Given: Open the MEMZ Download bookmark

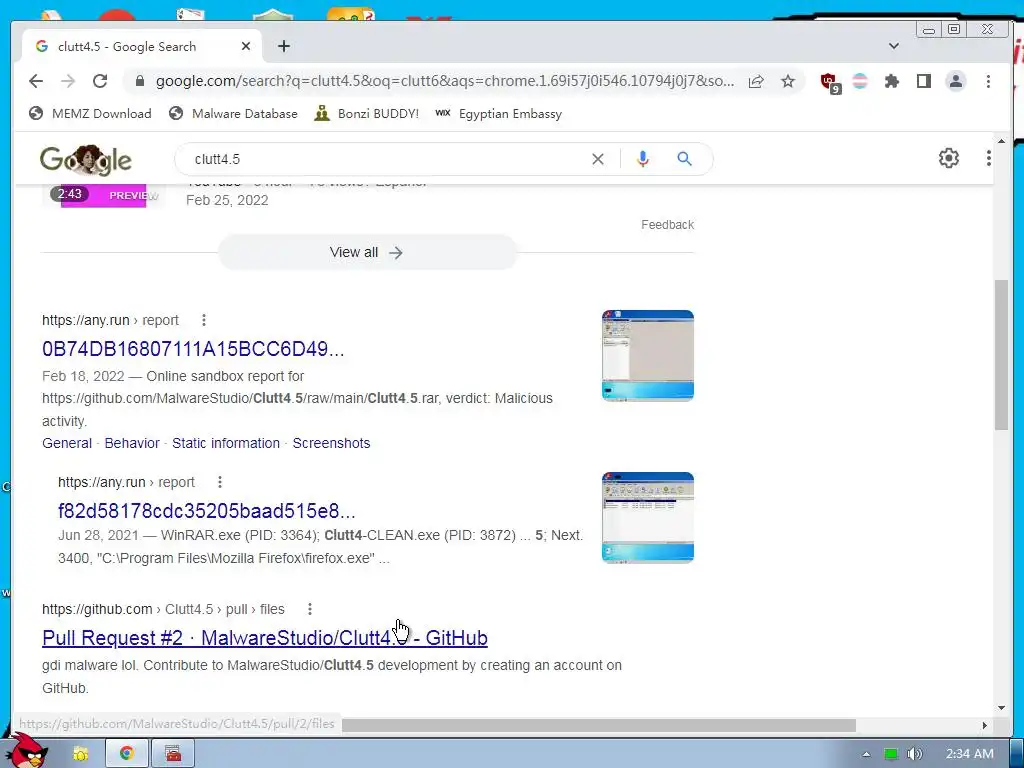Looking at the screenshot, I should [x=90, y=114].
